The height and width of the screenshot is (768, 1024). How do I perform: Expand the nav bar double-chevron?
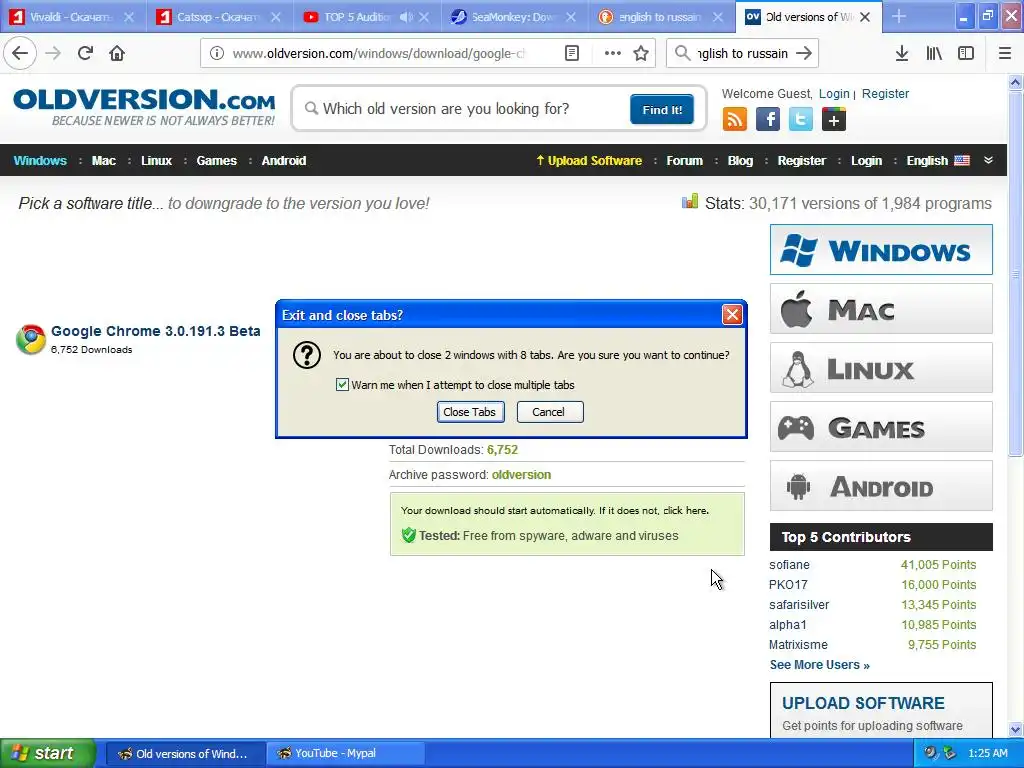click(988, 161)
